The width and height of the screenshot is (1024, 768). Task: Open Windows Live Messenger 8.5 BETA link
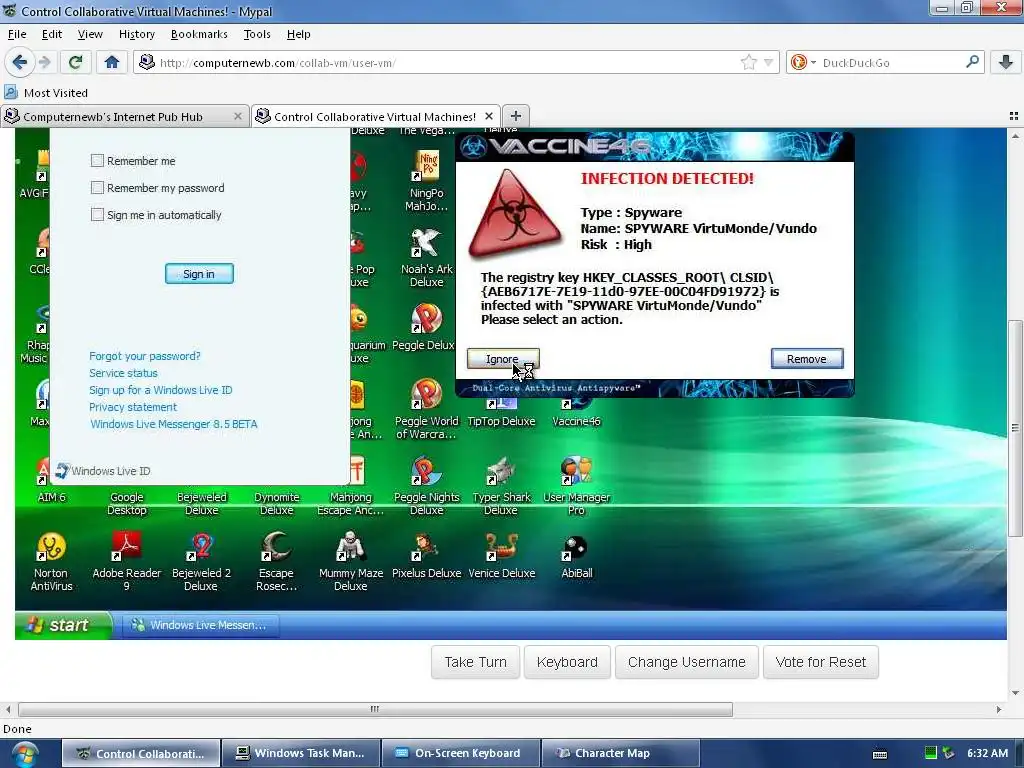(x=174, y=424)
